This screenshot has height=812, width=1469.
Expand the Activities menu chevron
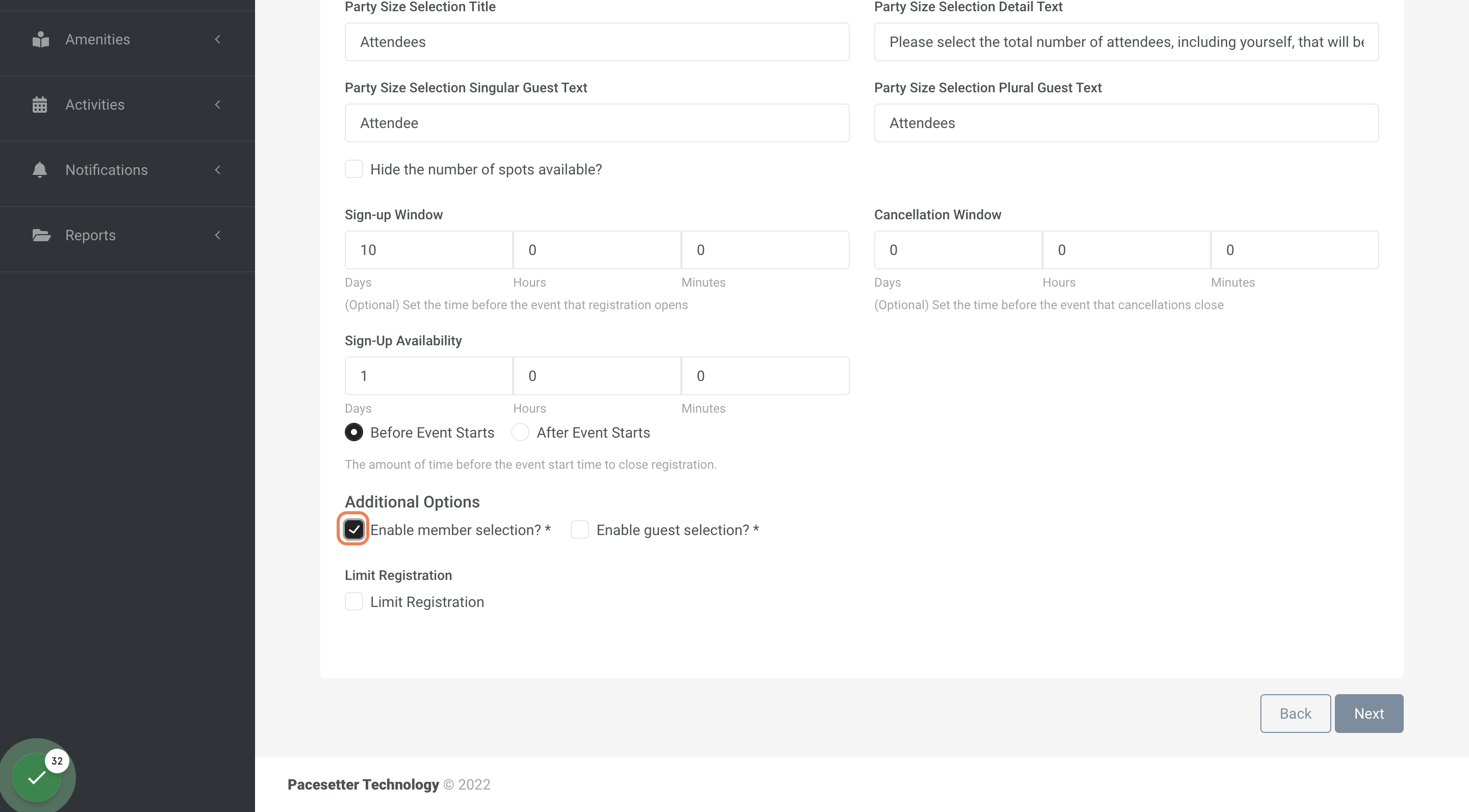tap(217, 105)
